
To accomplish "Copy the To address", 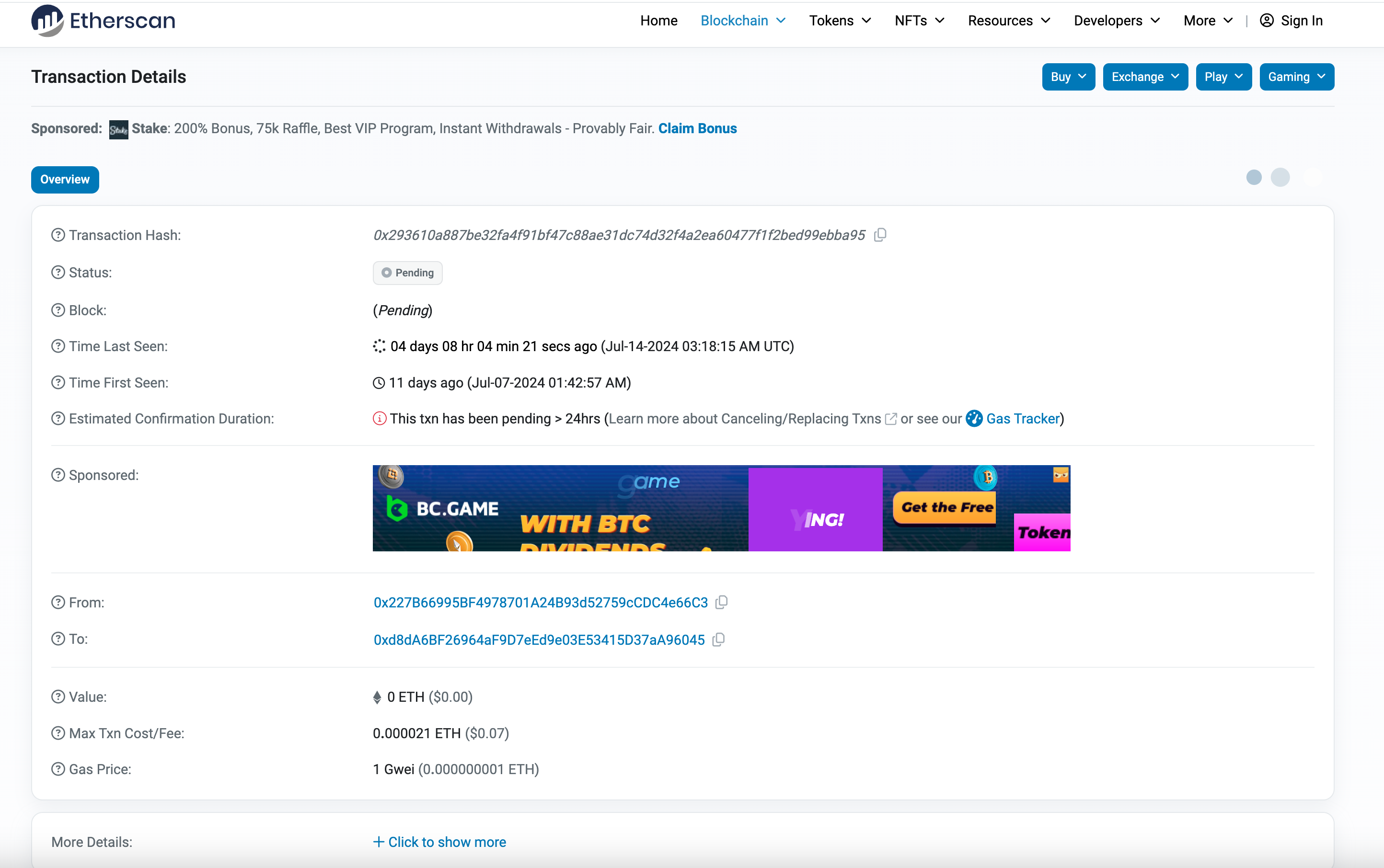I will pyautogui.click(x=718, y=640).
